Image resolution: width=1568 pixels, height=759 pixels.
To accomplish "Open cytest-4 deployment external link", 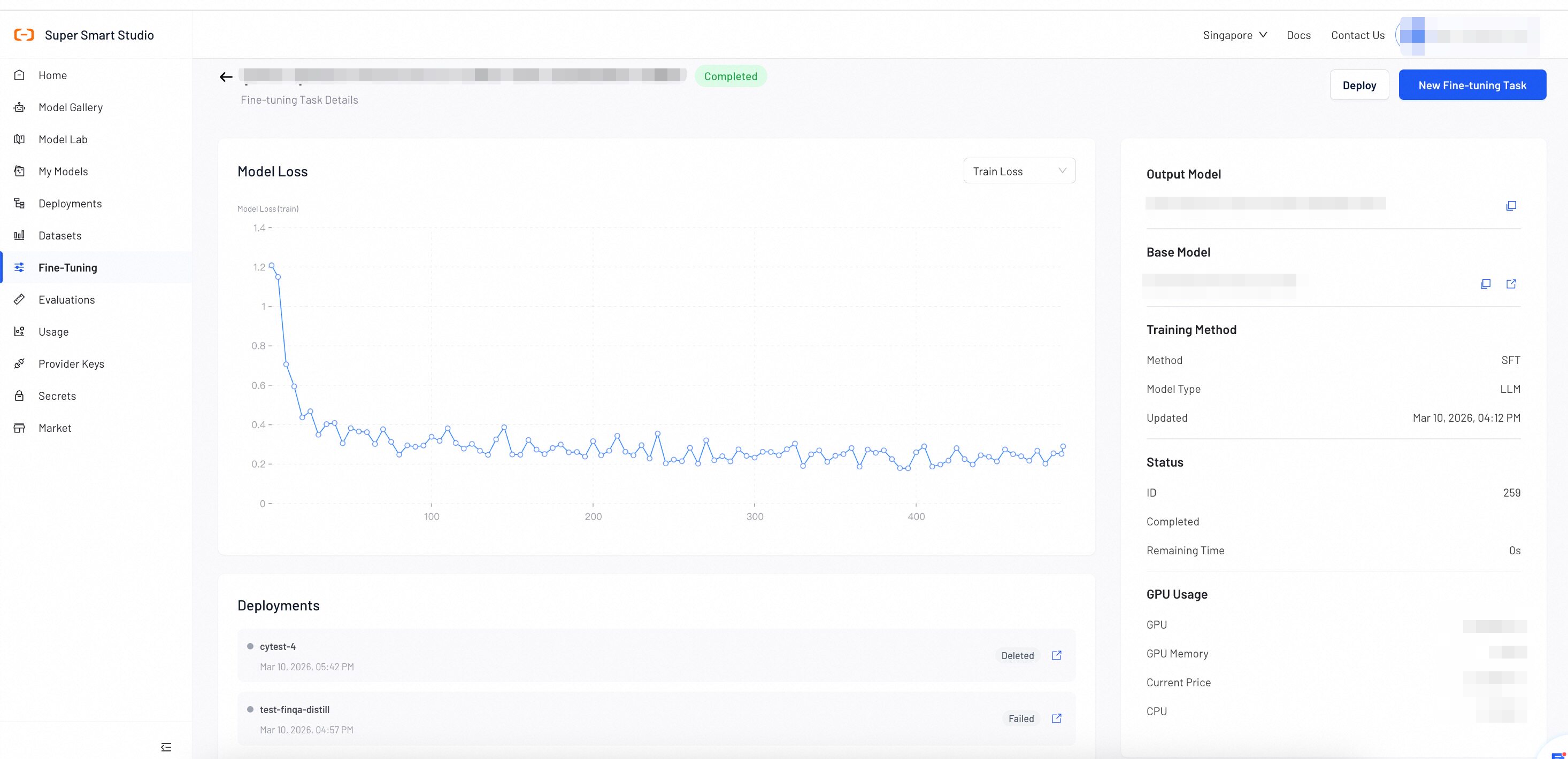I will 1057,655.
